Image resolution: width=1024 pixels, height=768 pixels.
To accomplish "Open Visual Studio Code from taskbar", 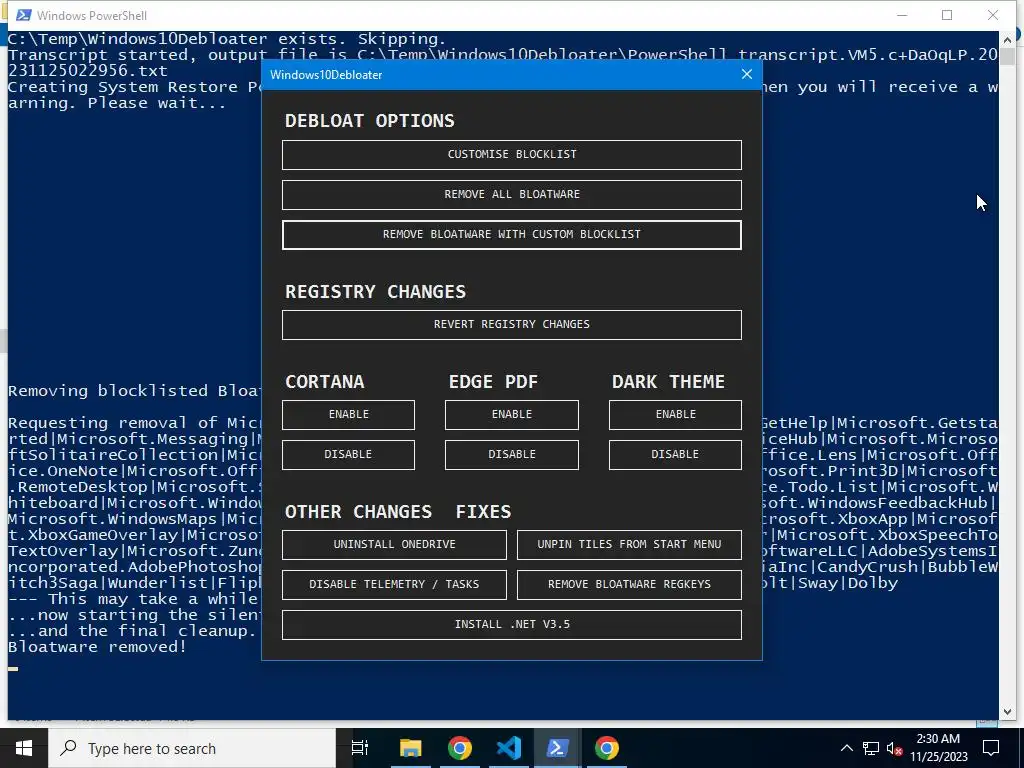I will pyautogui.click(x=509, y=748).
